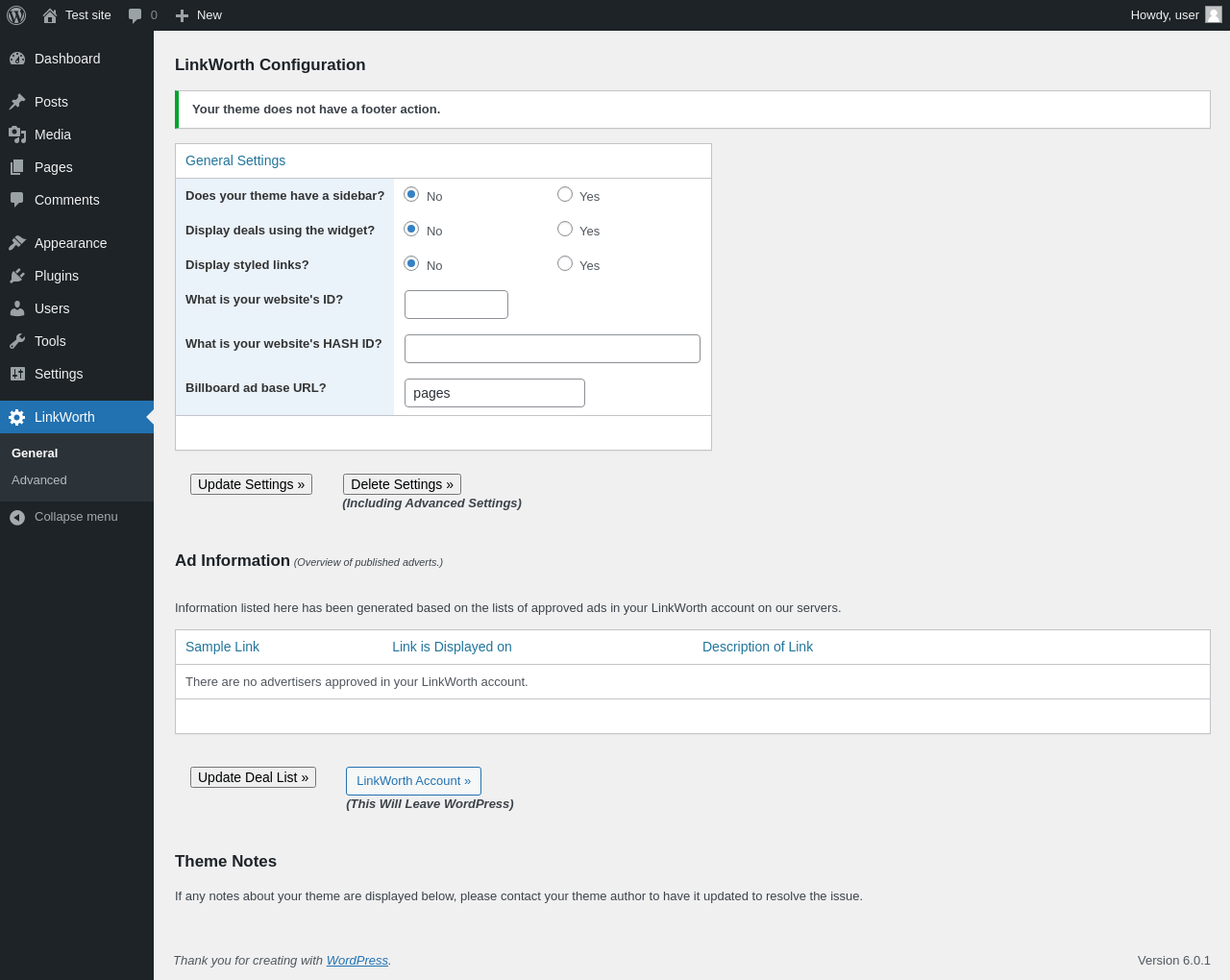Screen dimensions: 1230x980
Task: Focus the website HASH ID input field
Action: [553, 349]
